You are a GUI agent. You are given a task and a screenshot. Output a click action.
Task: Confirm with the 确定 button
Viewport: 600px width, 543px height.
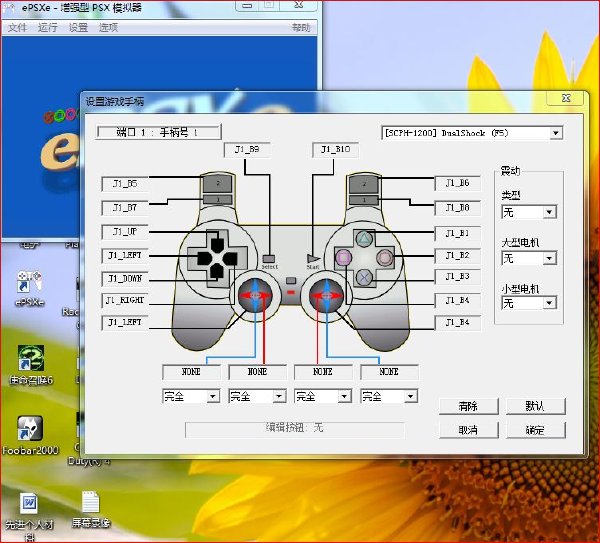pyautogui.click(x=535, y=430)
